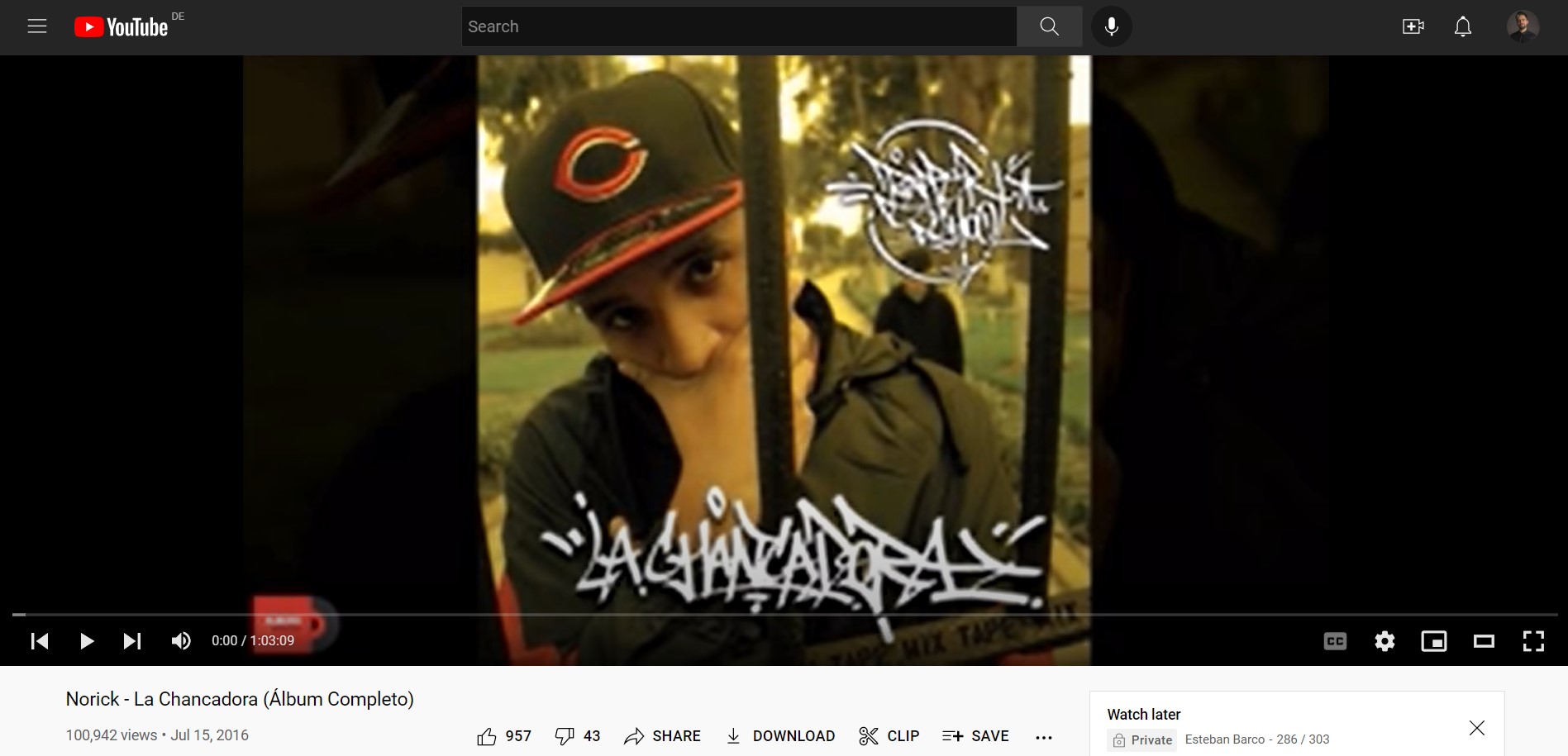Click the SAVE button

[x=976, y=736]
